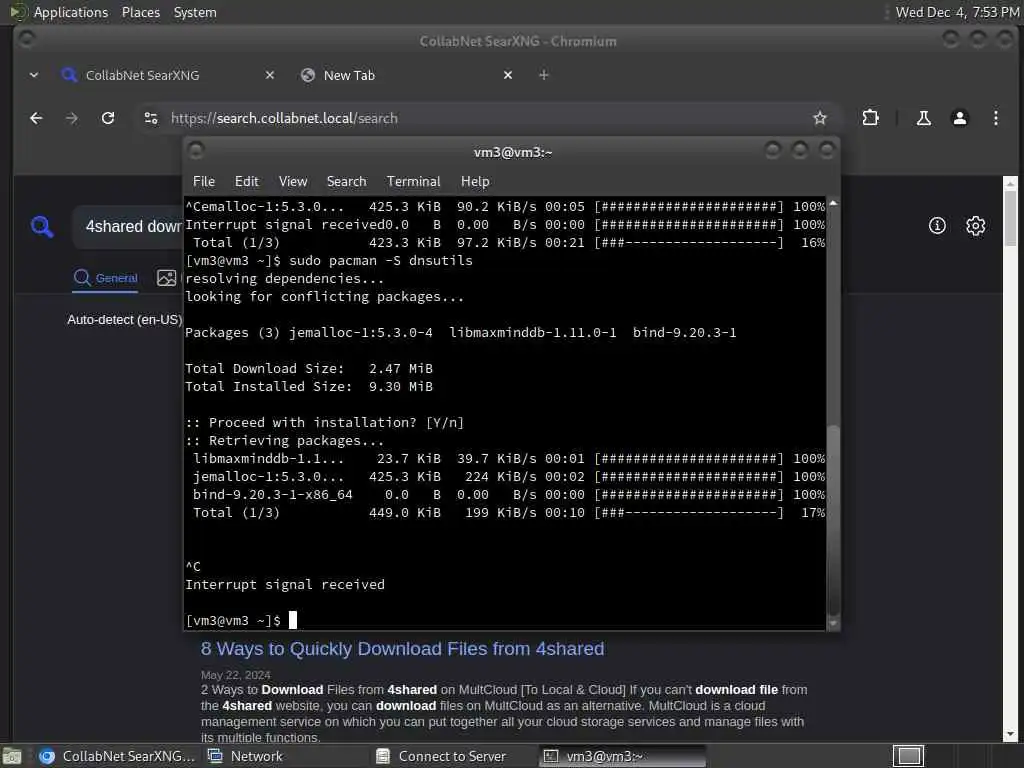
Task: Click the terminal scrollbar up arrow
Action: (833, 204)
